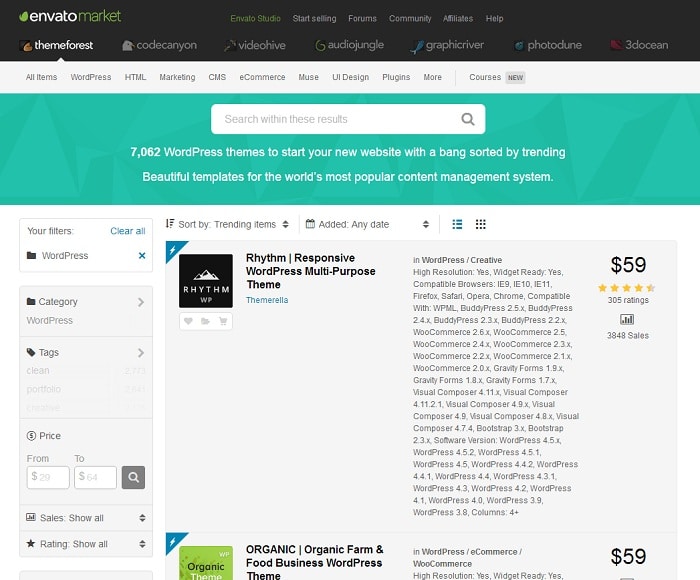Click the sales chart icon above 3848 Sales
700x580 pixels.
(627, 319)
